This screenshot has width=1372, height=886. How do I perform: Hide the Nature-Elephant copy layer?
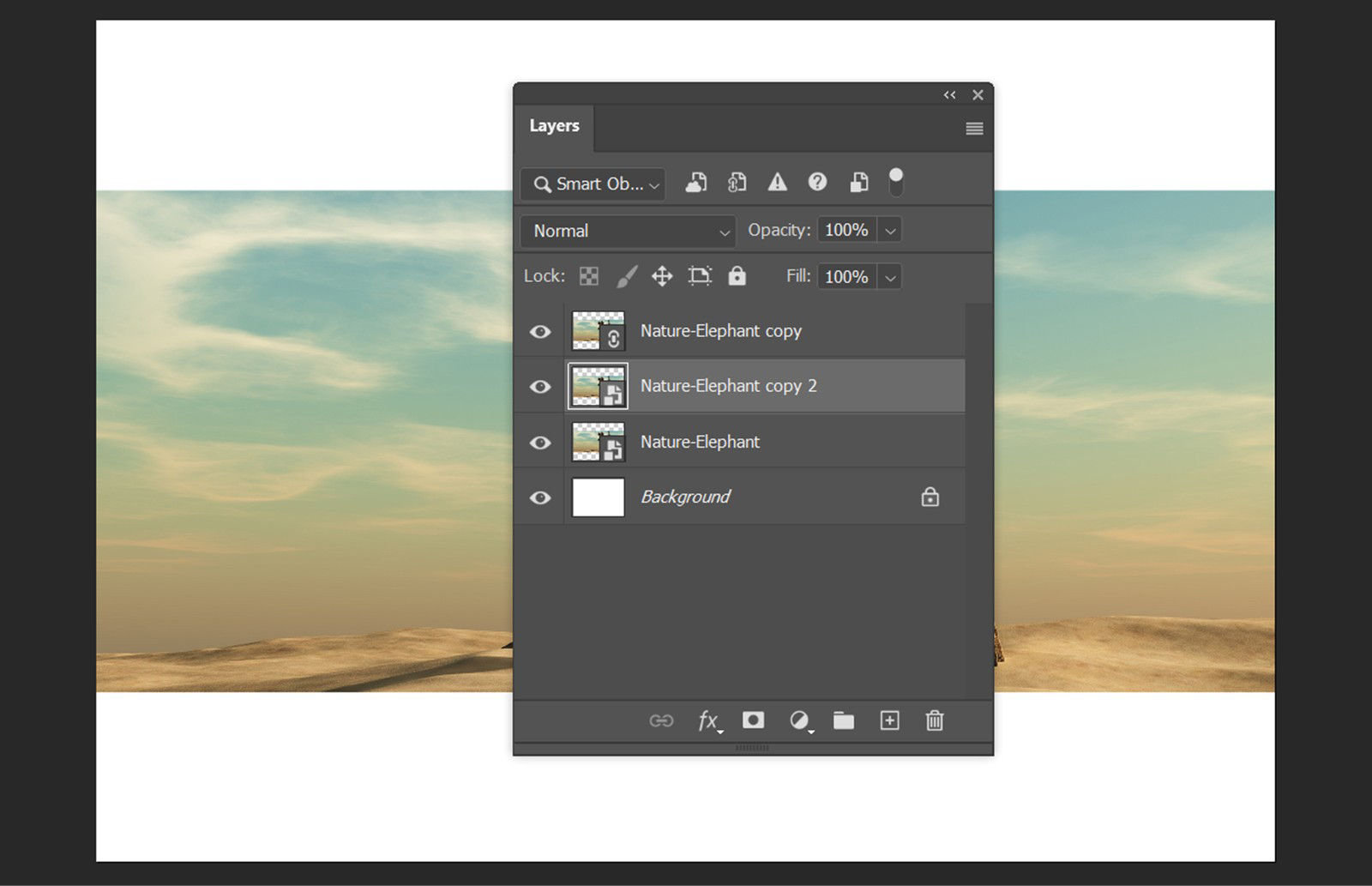(539, 331)
